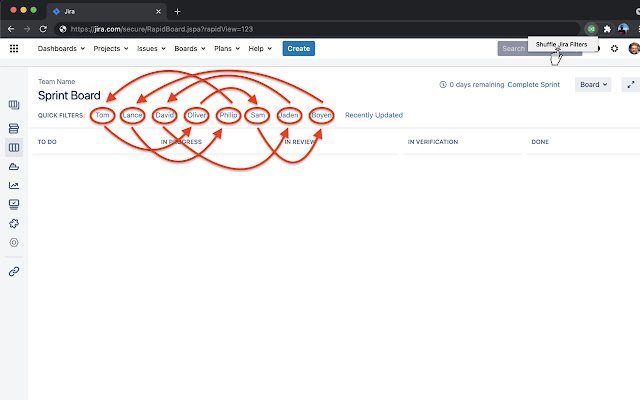Open the monitor checklist icon in the sidebar
Screen dimensions: 640x400
click(14, 204)
